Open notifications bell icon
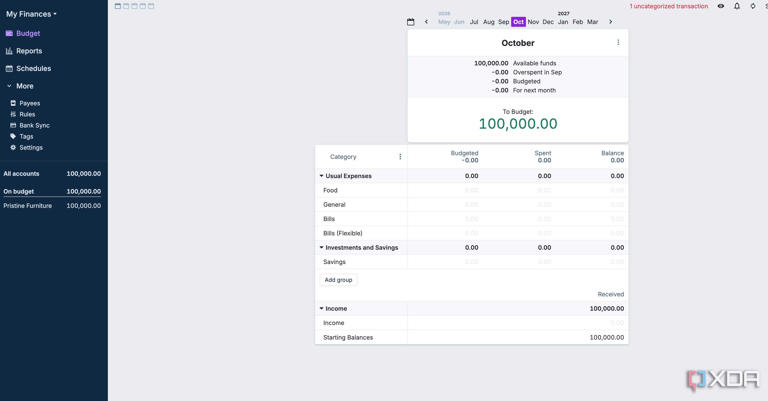The image size is (768, 401). (x=737, y=6)
